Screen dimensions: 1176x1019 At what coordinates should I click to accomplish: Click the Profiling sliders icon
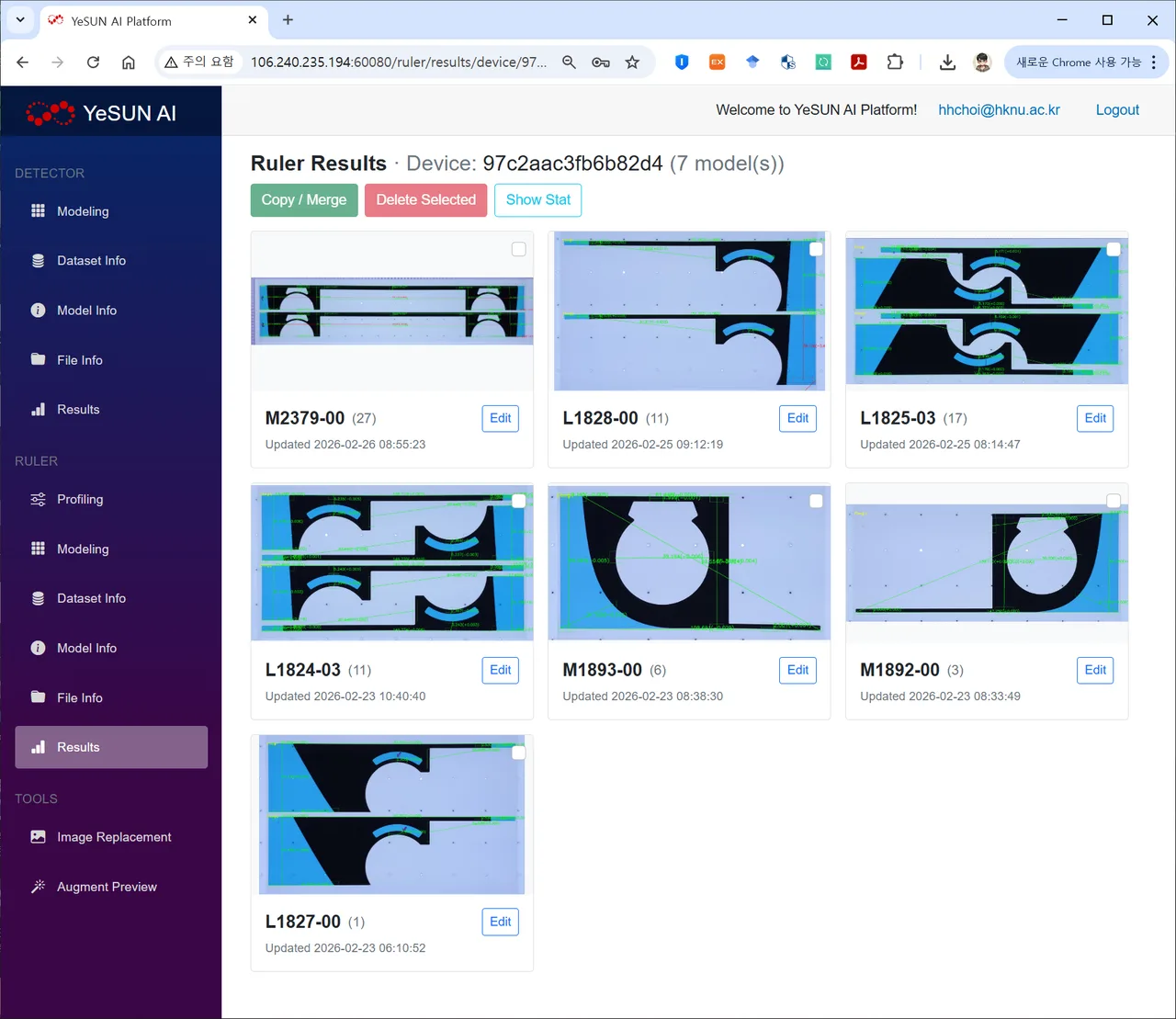point(38,500)
